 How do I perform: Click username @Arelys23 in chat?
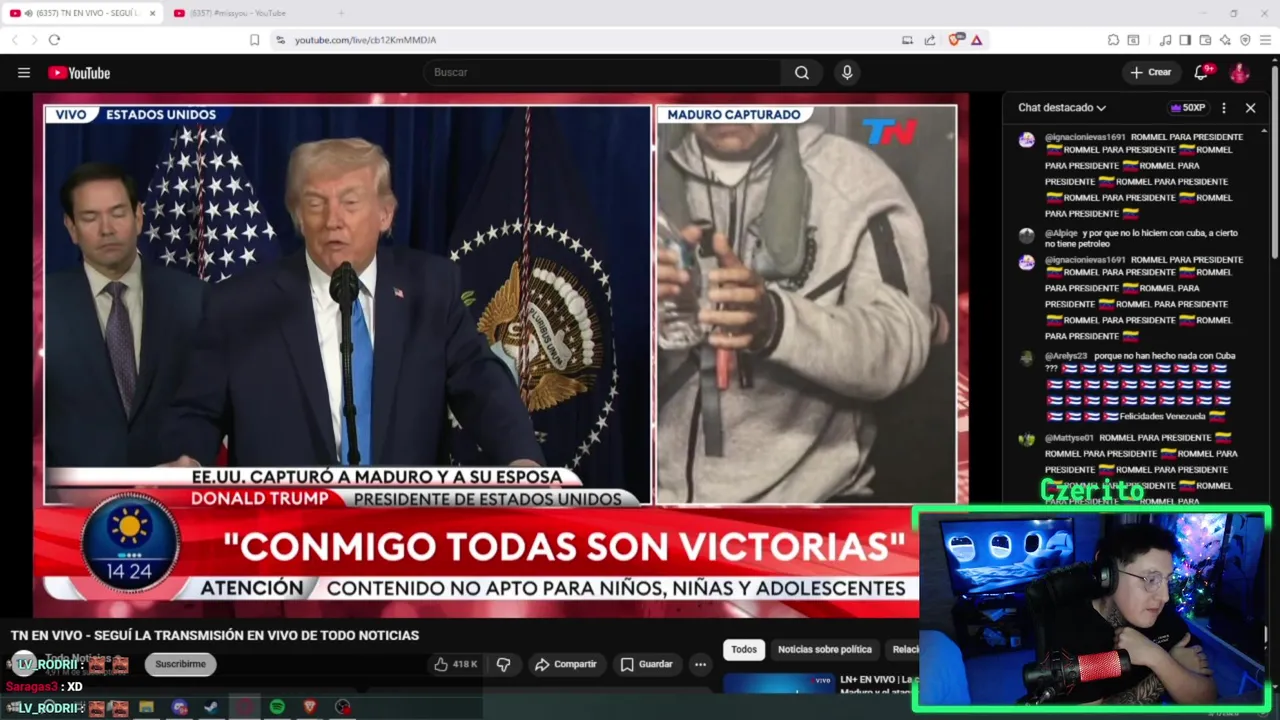click(x=1066, y=356)
